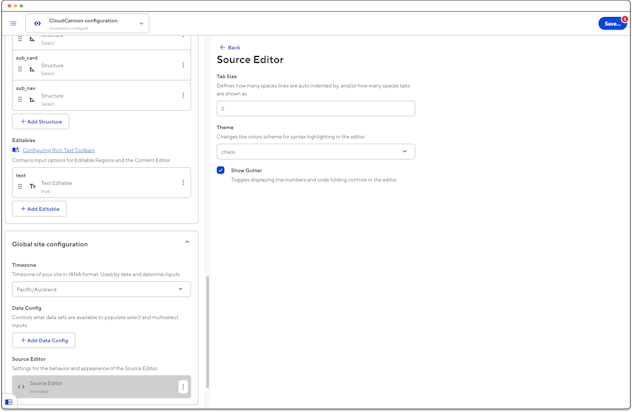Screen dimensions: 632x412
Task: Click the Add Structure button
Action: (41, 121)
